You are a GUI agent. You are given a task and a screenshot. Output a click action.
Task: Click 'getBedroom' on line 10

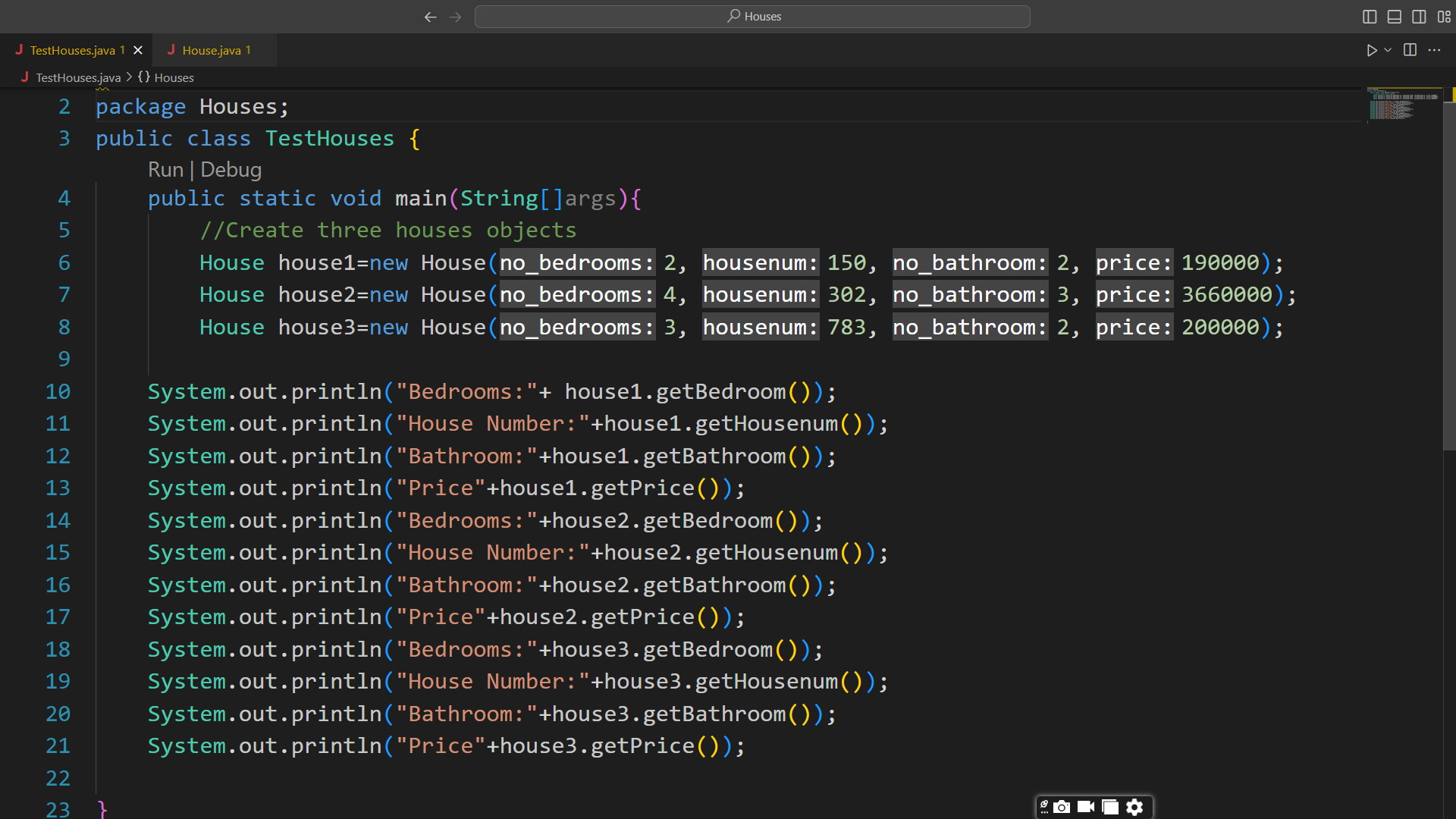[x=720, y=392]
